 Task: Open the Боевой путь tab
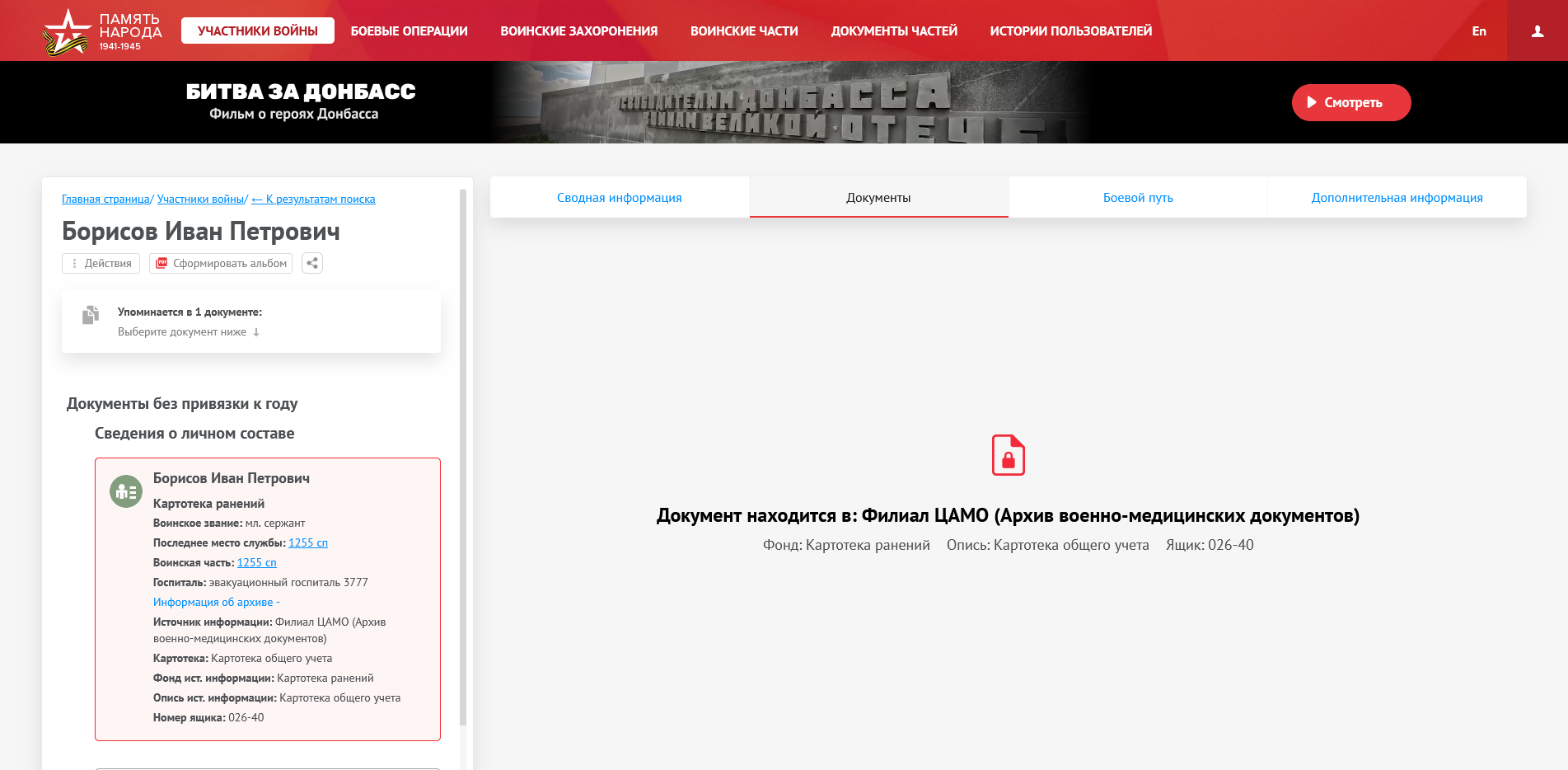1137,198
